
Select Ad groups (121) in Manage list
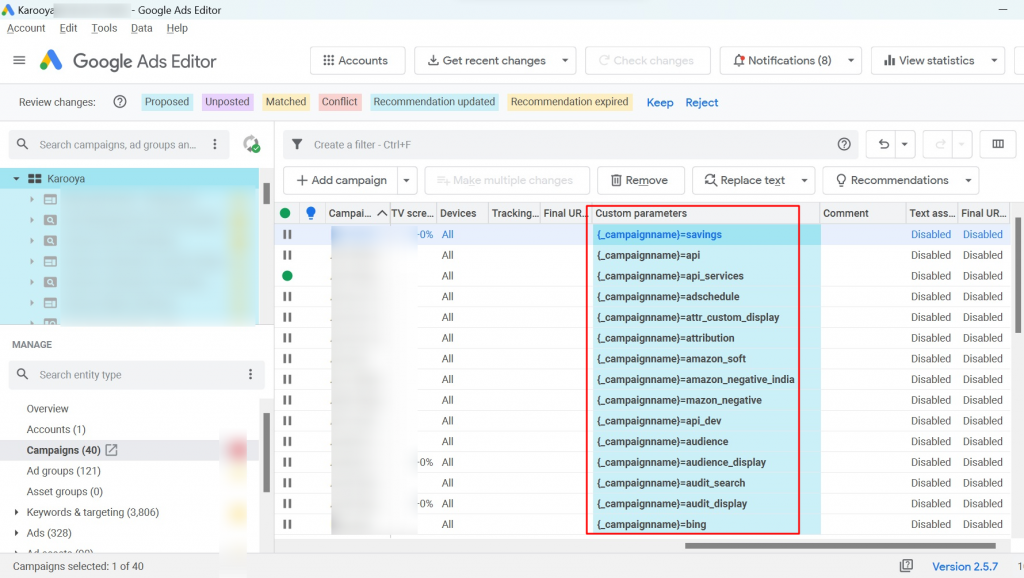[63, 471]
